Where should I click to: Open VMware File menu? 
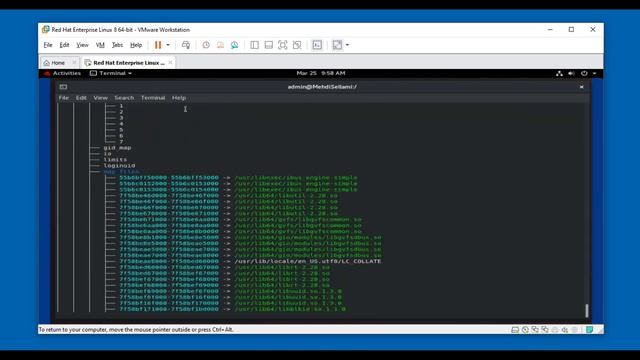point(48,45)
